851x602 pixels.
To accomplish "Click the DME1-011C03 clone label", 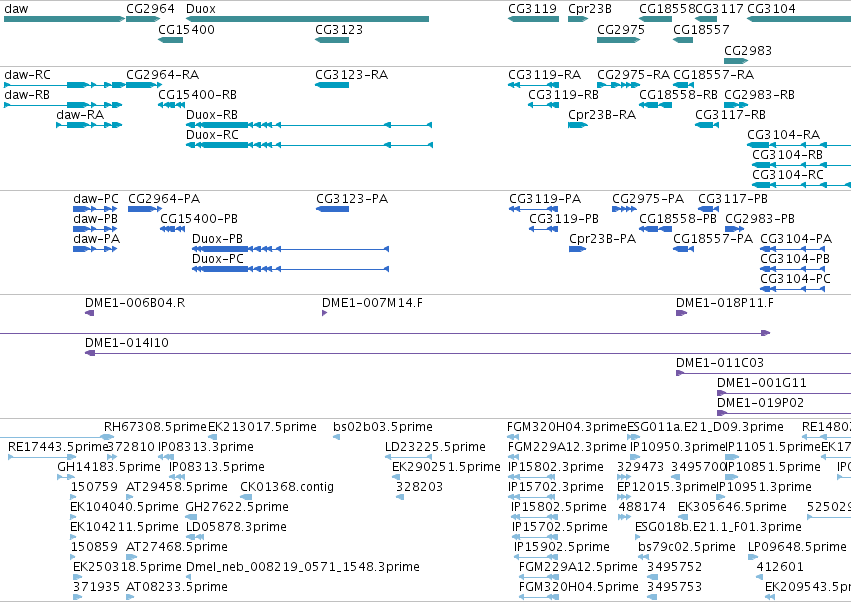I will [720, 363].
